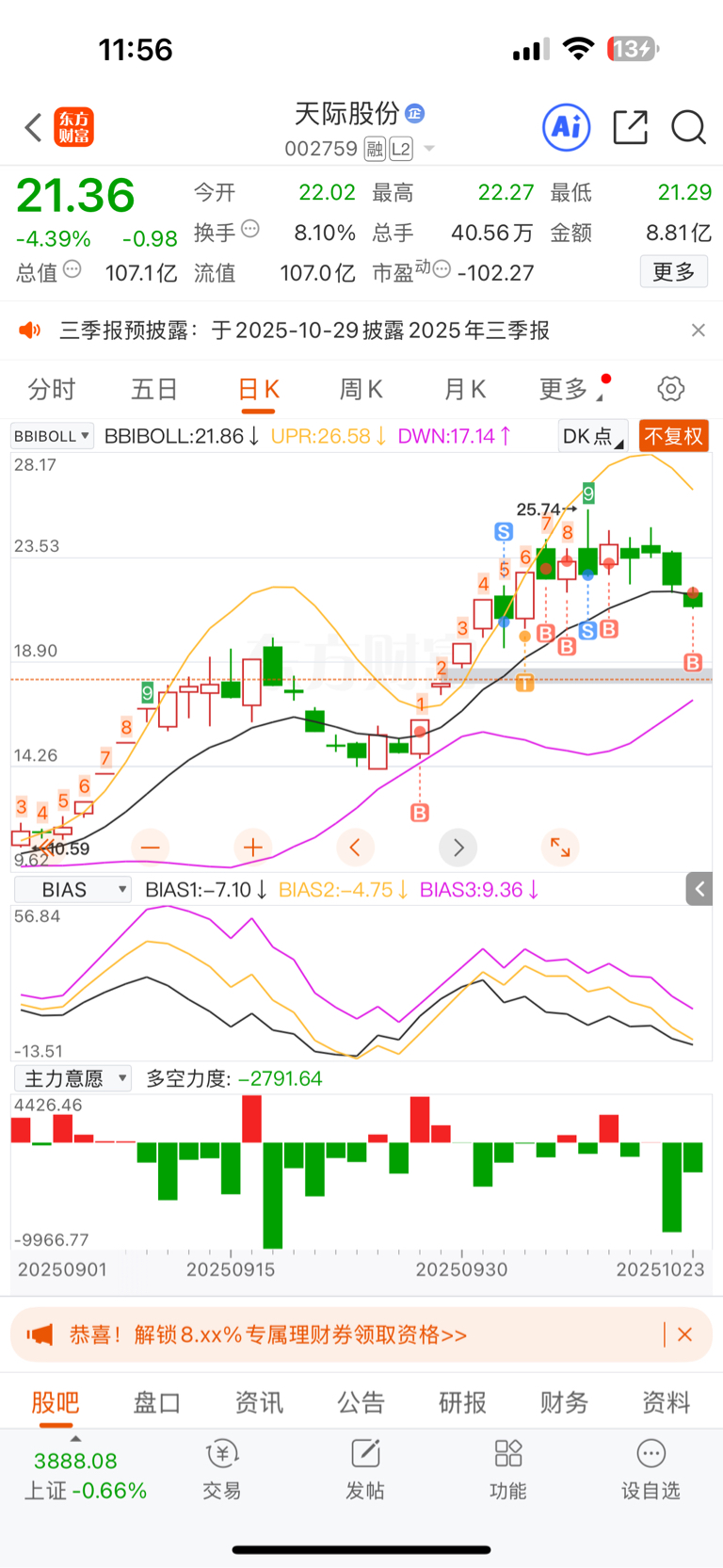
Task: Switch to the 月K tab
Action: 465,389
